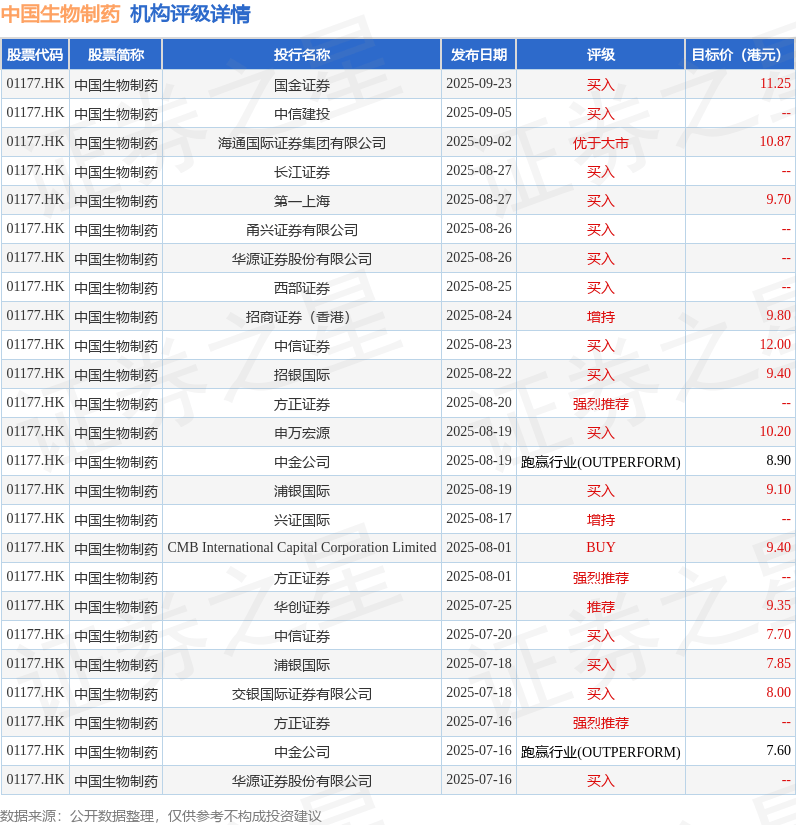Click CMB International Capital Corporation Limited
The image size is (796, 825).
click(x=301, y=548)
